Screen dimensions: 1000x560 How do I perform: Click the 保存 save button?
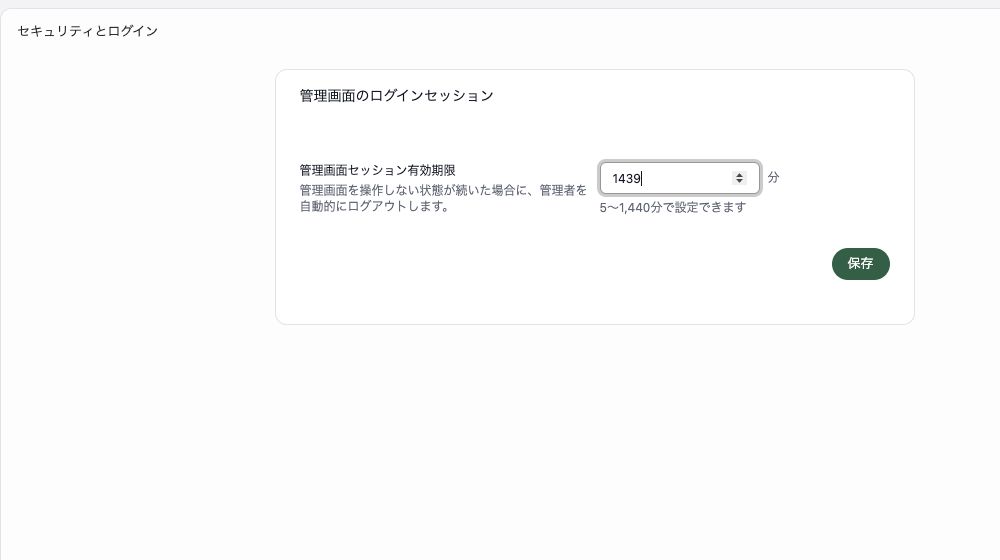(860, 263)
